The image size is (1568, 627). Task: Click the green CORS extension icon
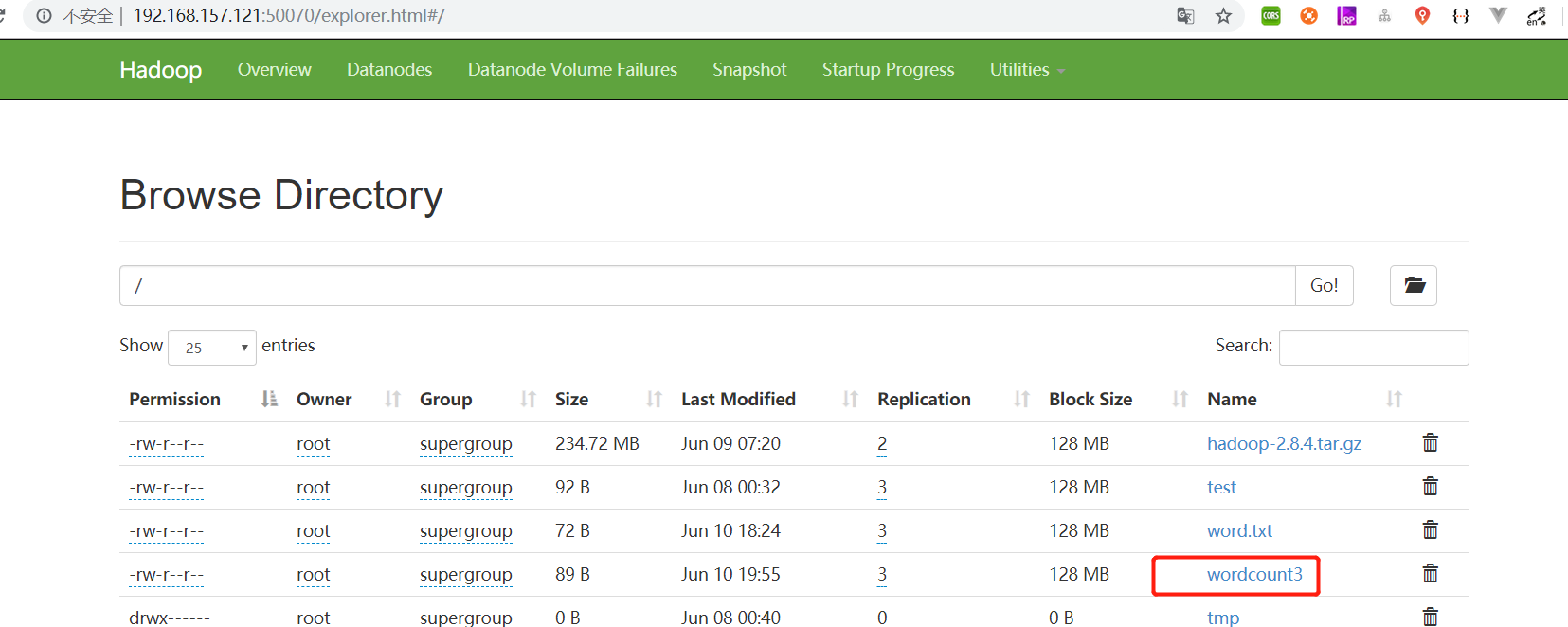pyautogui.click(x=1271, y=16)
